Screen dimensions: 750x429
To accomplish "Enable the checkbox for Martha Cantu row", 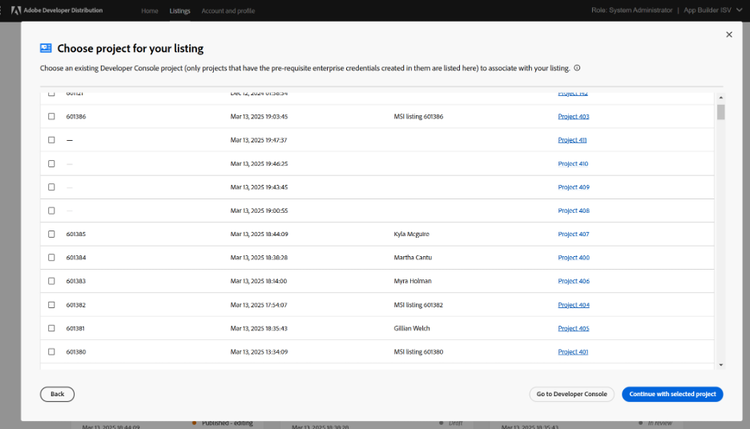I will point(52,257).
